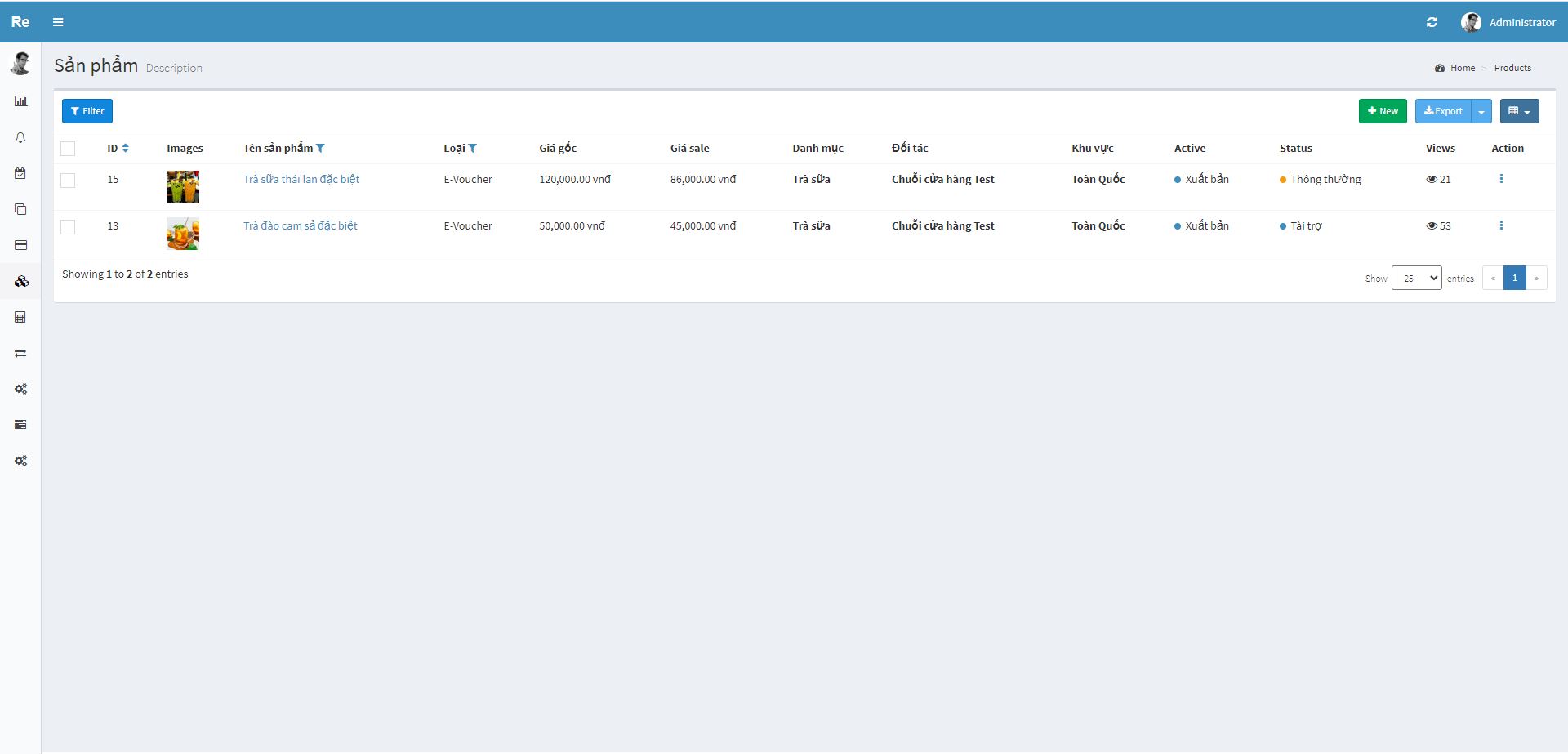This screenshot has width=1568, height=754.
Task: Click filter funnel icon beside Loại
Action: (472, 148)
